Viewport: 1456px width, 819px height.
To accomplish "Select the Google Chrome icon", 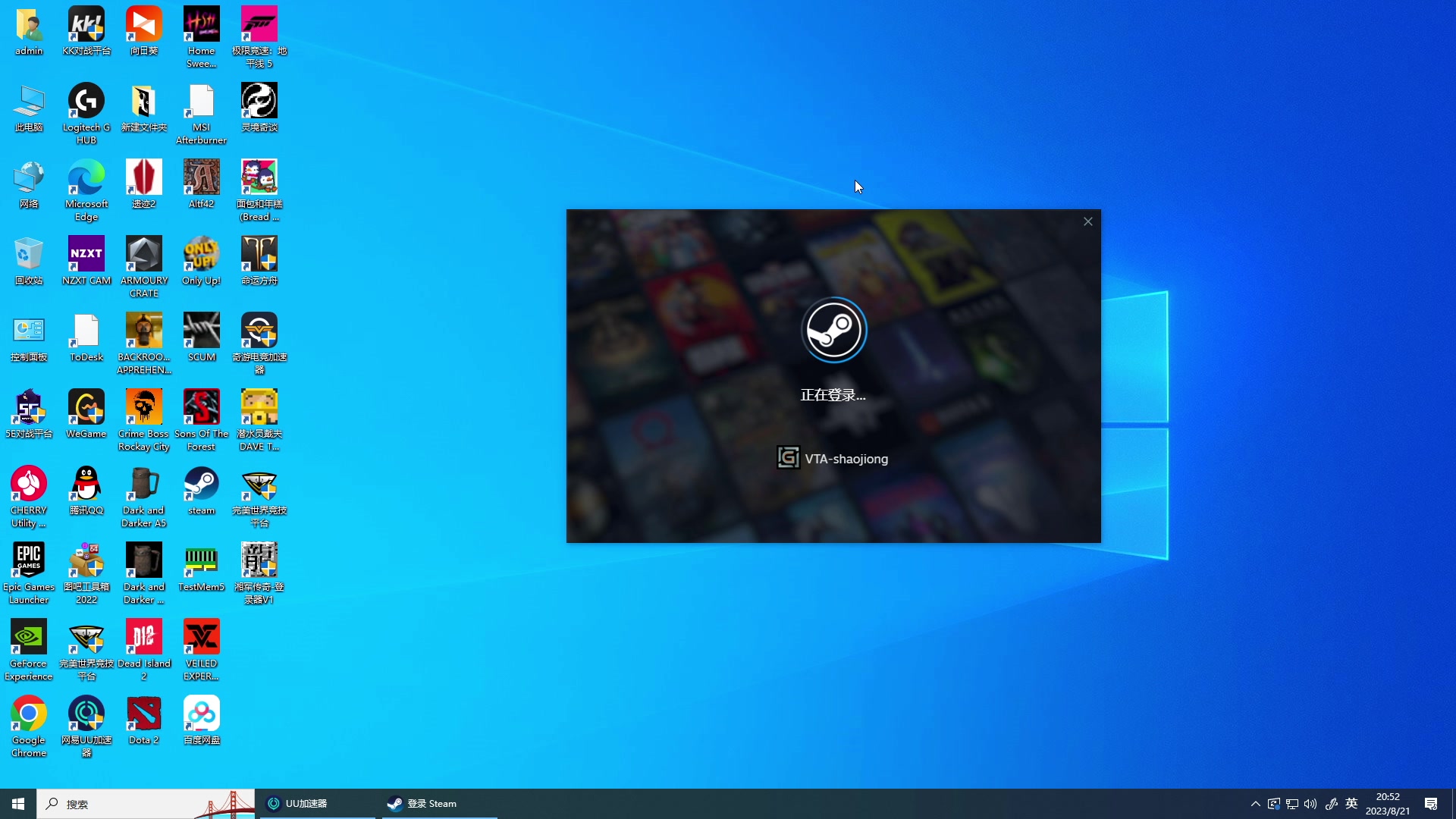I will 29,726.
